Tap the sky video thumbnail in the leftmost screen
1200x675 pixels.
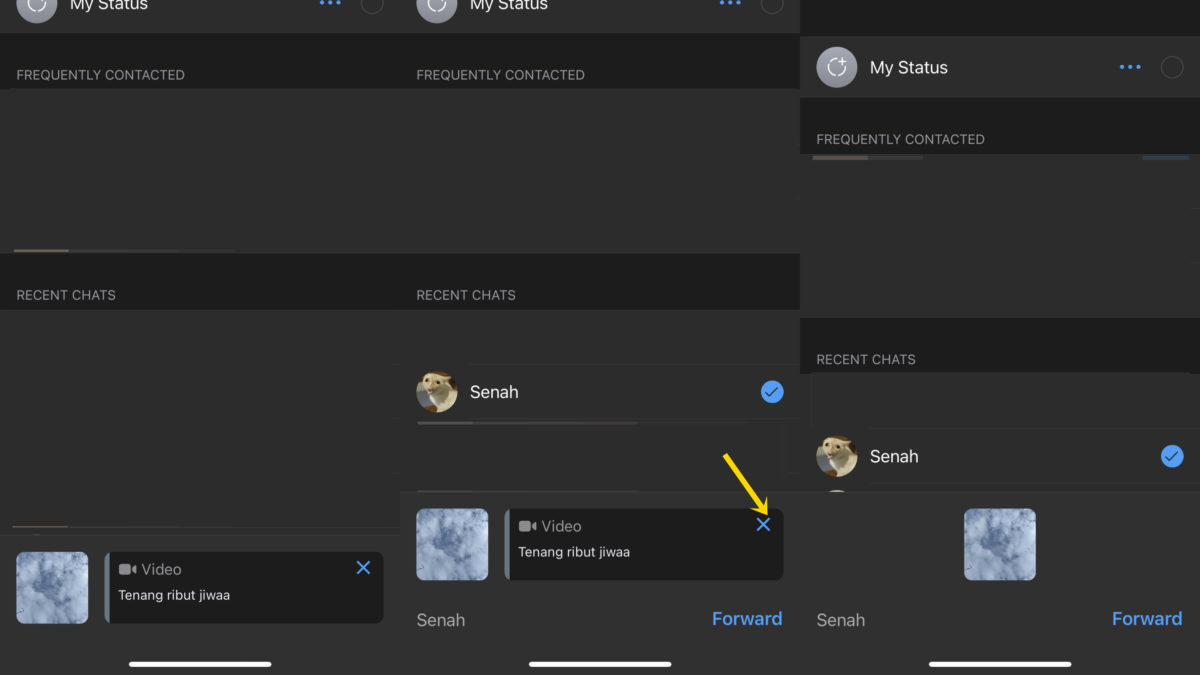tap(52, 588)
